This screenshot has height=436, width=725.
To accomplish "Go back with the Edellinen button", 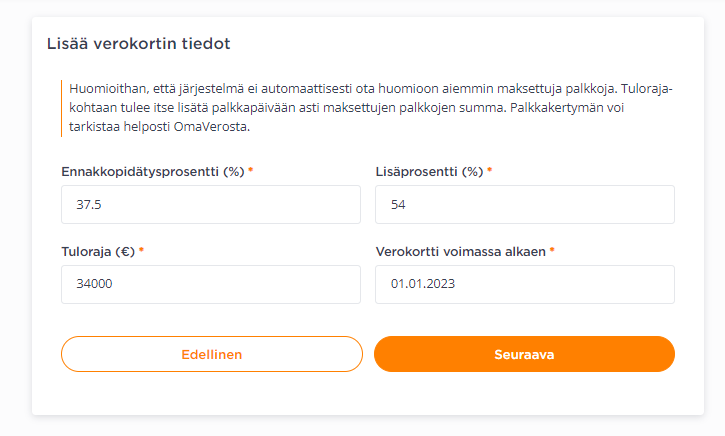I will (x=212, y=354).
